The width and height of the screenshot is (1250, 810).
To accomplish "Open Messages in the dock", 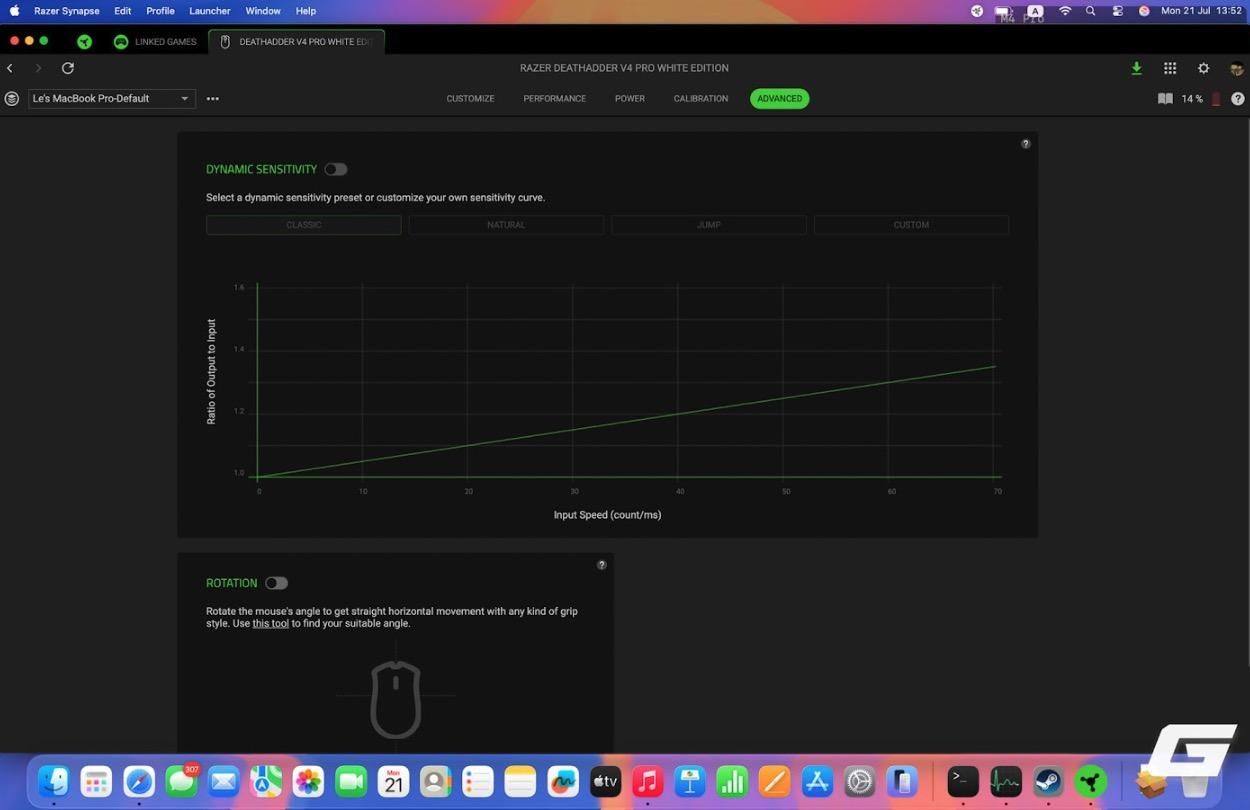I will coord(181,781).
